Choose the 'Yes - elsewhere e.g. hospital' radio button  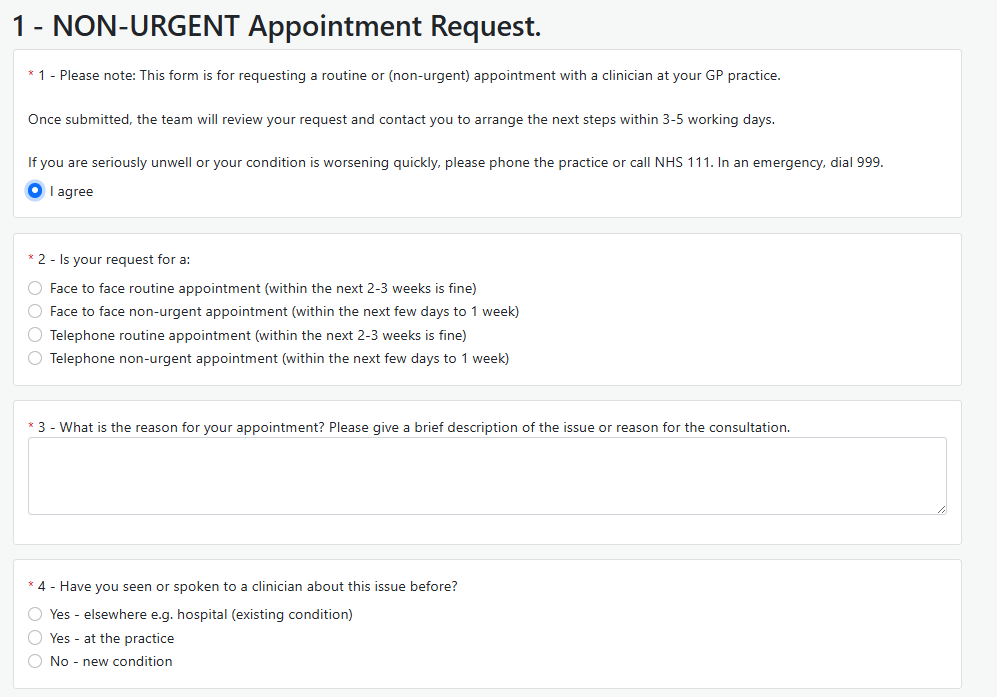pos(35,614)
